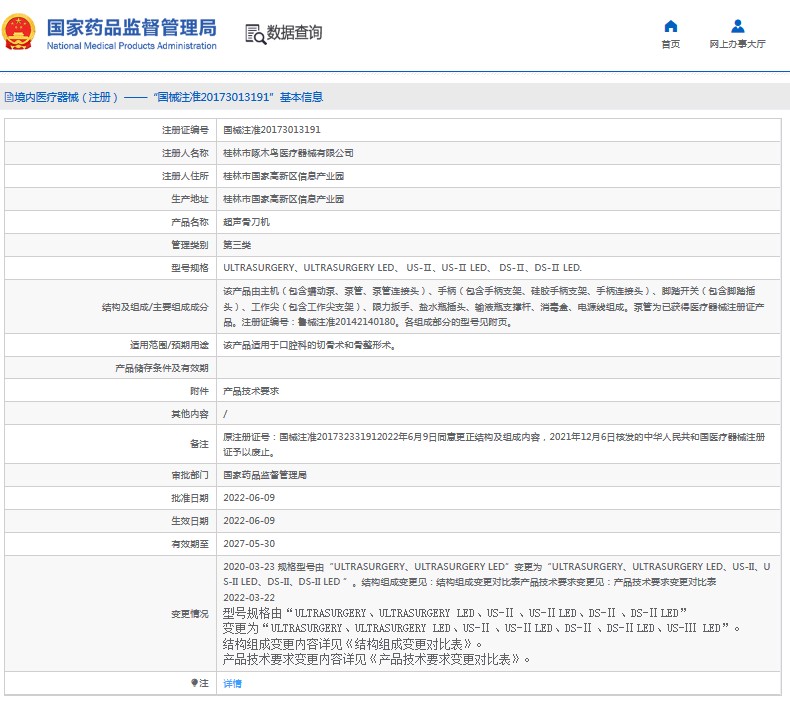Click the 产品技术要求 attachment value

click(251, 391)
